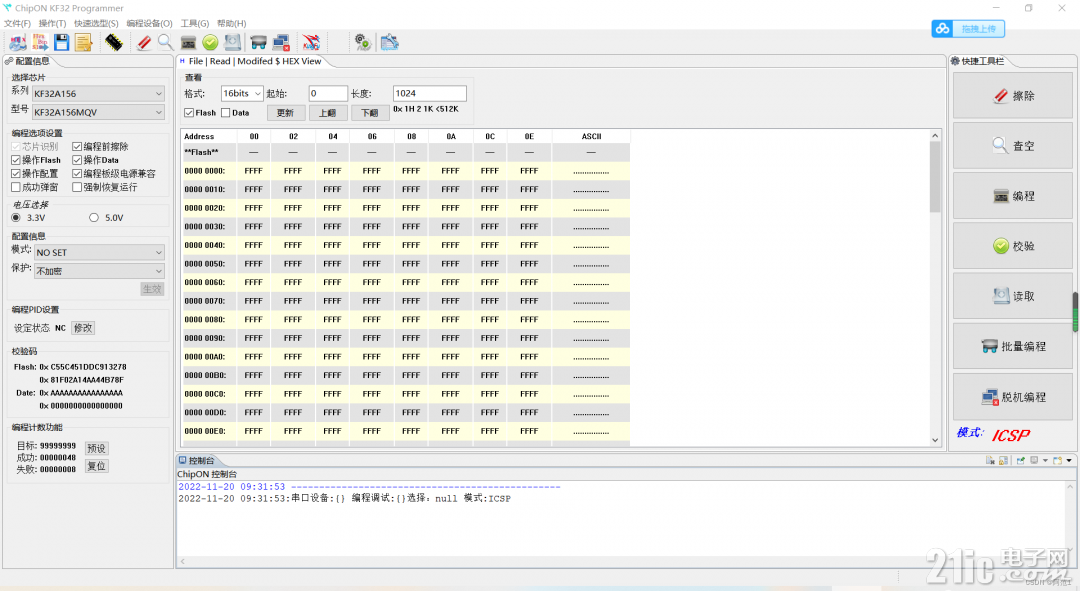This screenshot has width=1080, height=591.
Task: Click 读取 read quick button
Action: coord(1012,296)
